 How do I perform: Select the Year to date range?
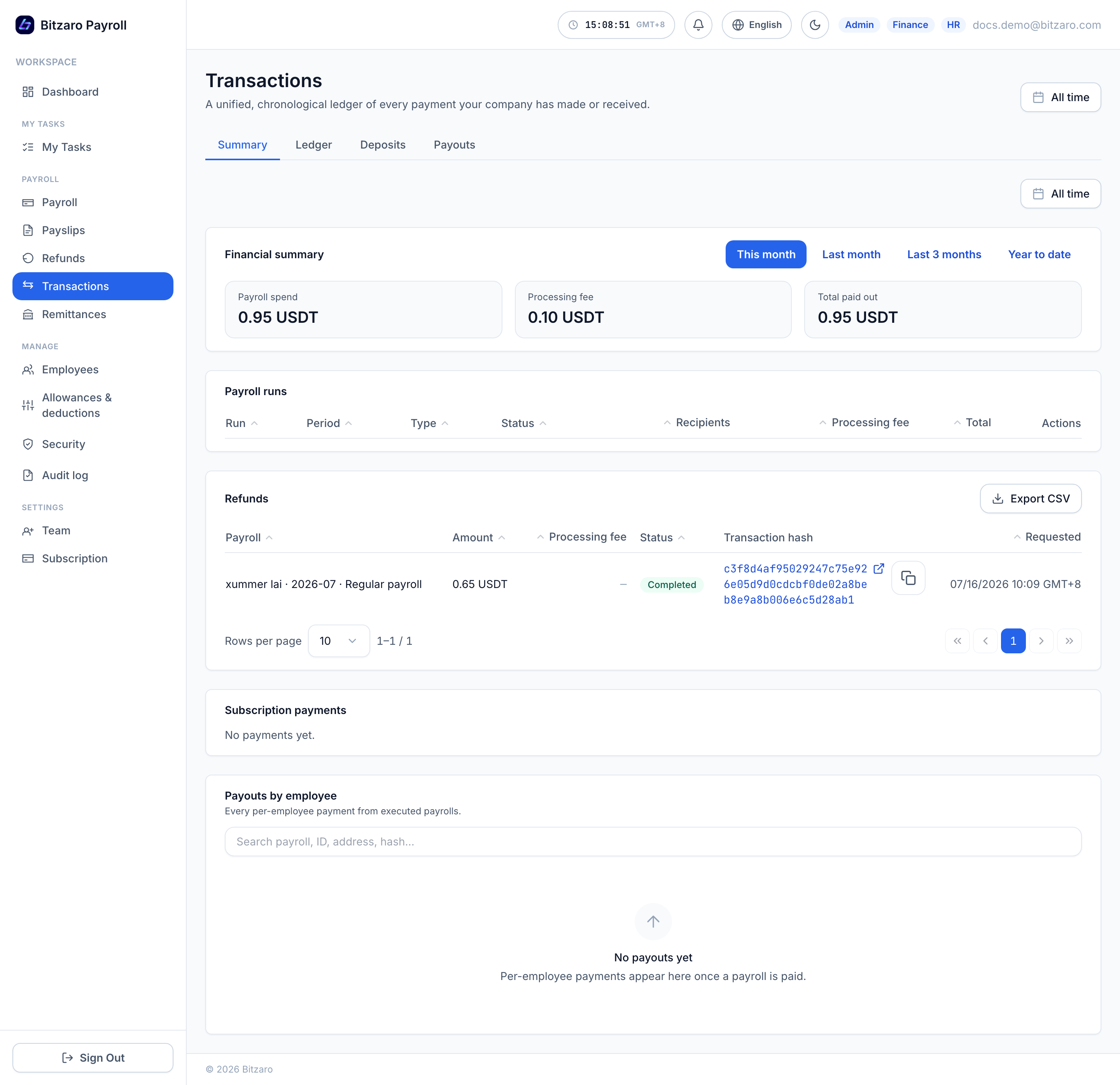coord(1039,254)
